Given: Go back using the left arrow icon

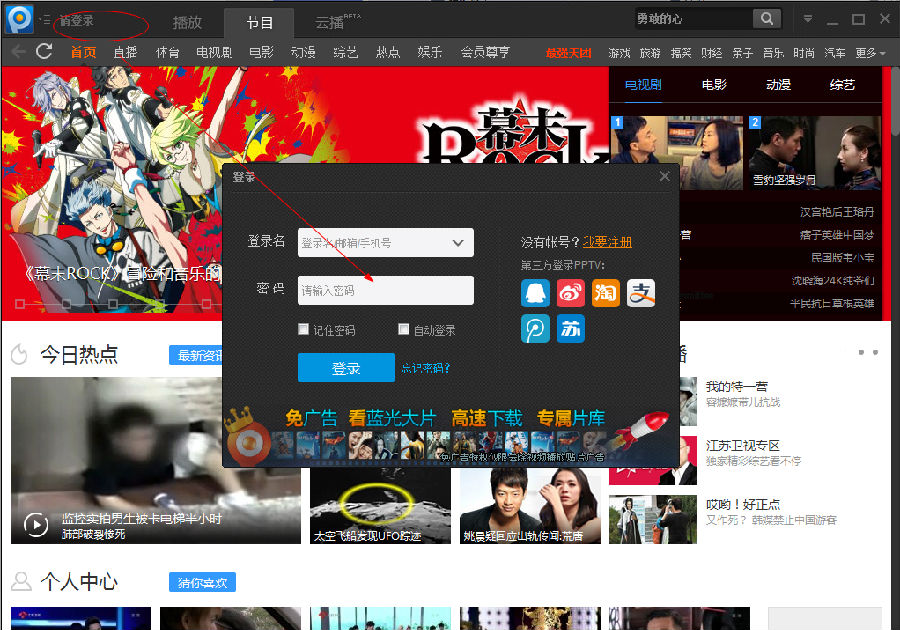Looking at the screenshot, I should coord(17,52).
